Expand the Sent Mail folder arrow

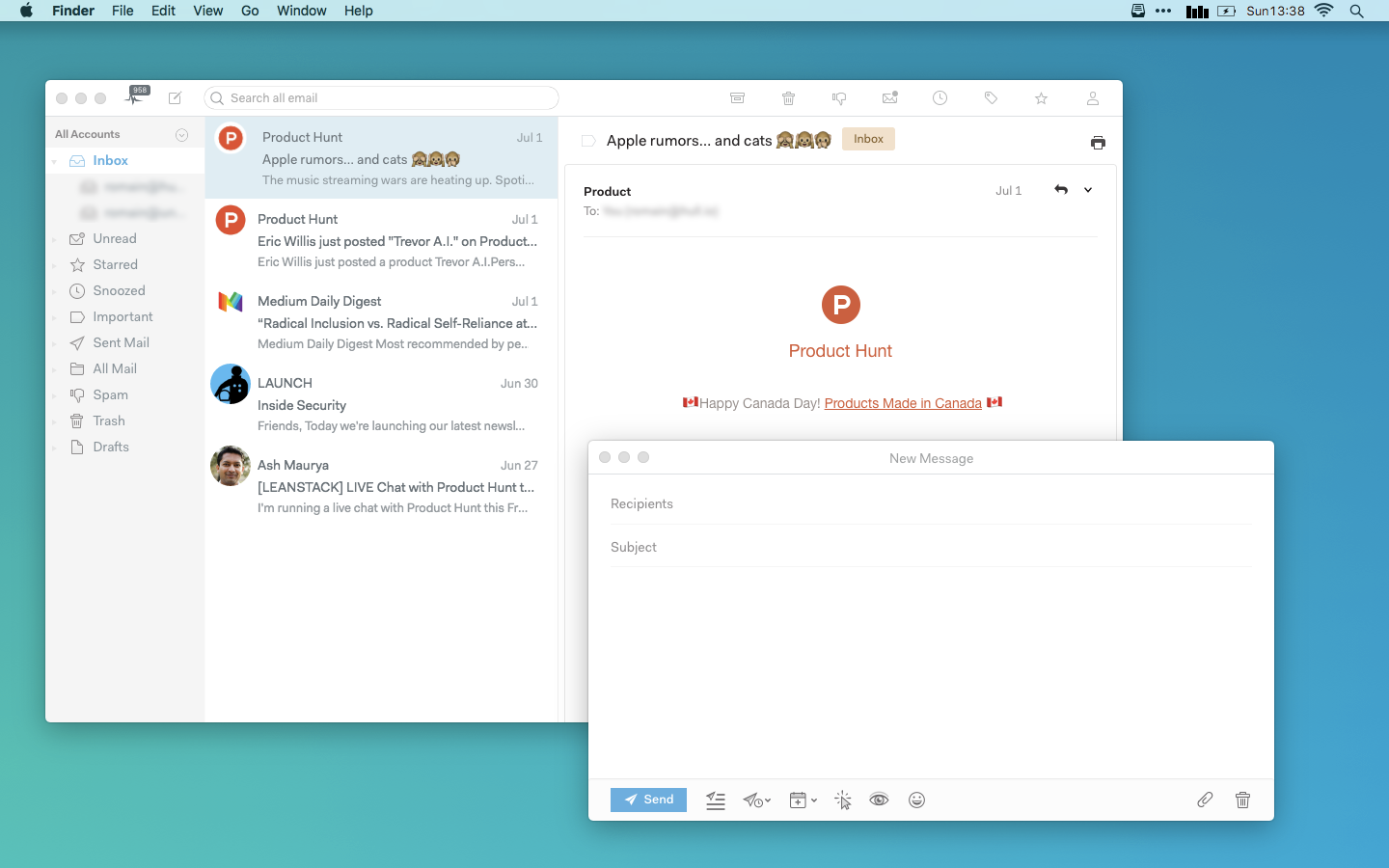click(55, 343)
